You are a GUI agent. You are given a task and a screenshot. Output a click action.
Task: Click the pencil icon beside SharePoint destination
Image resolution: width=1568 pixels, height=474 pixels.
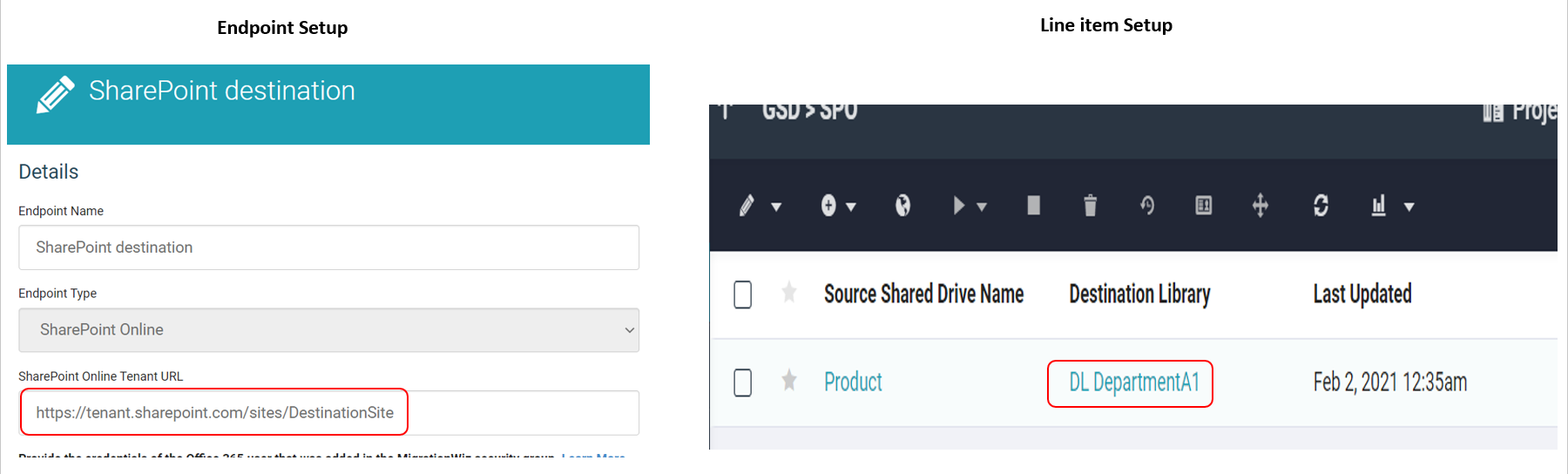(55, 94)
